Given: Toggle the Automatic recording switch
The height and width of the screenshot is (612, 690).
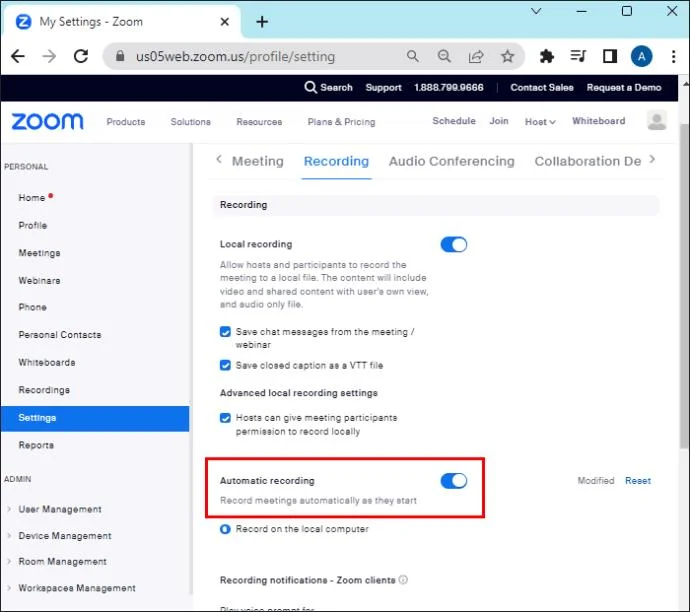Looking at the screenshot, I should pos(454,481).
